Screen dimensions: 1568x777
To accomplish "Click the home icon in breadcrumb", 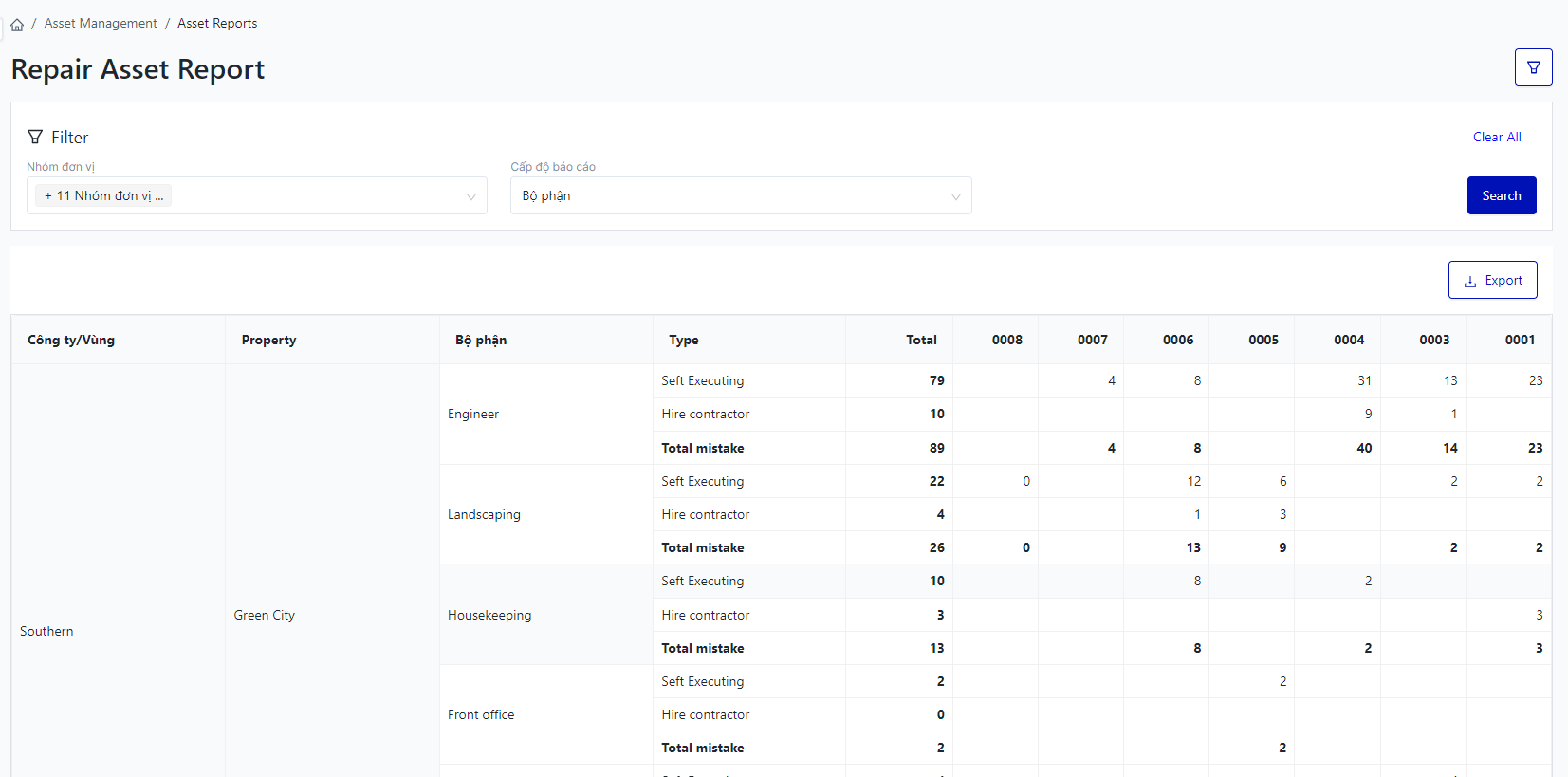I will click(x=17, y=25).
